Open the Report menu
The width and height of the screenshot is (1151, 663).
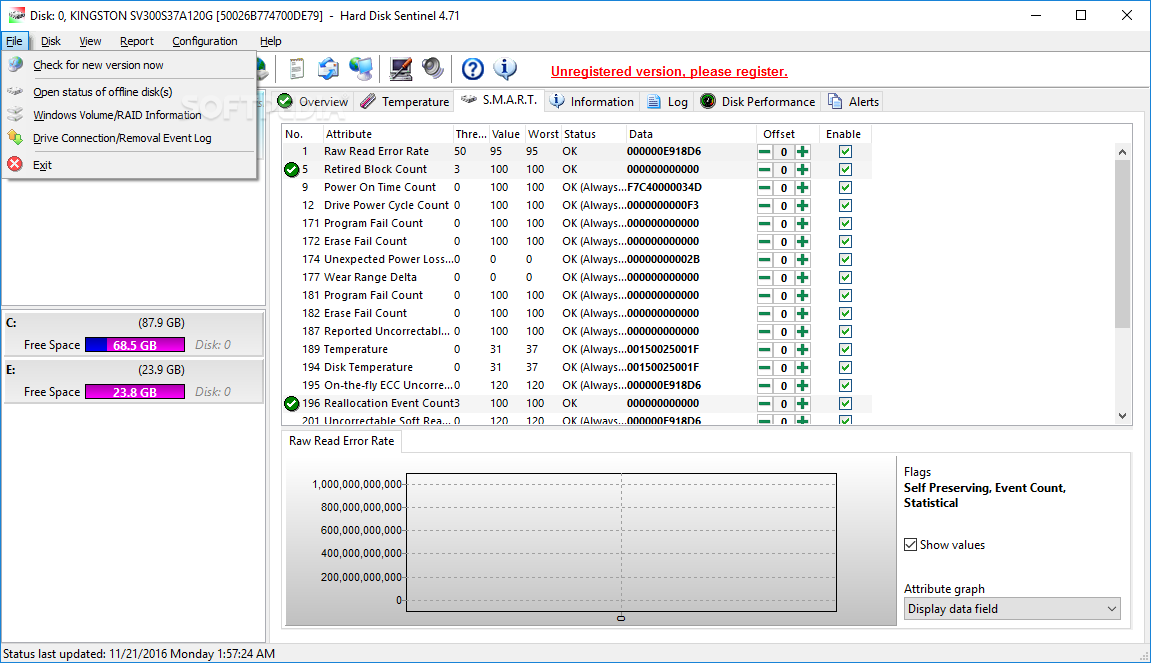pos(137,41)
